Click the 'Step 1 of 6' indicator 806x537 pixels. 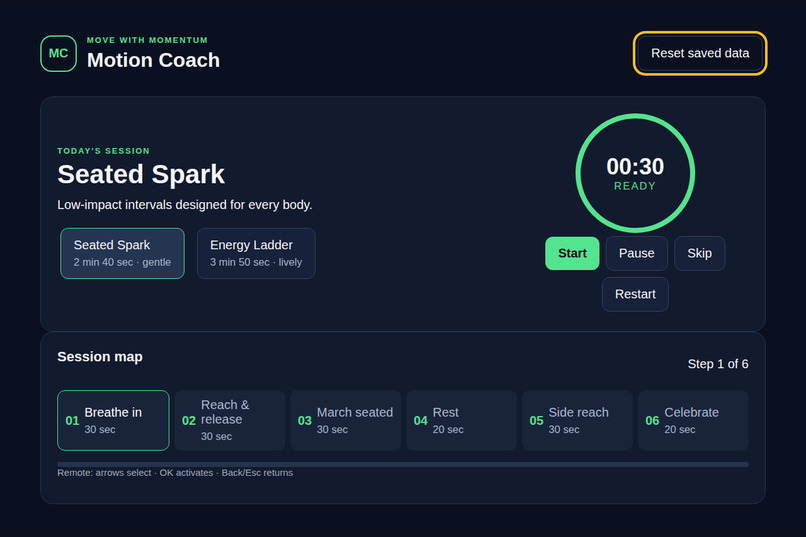click(718, 364)
